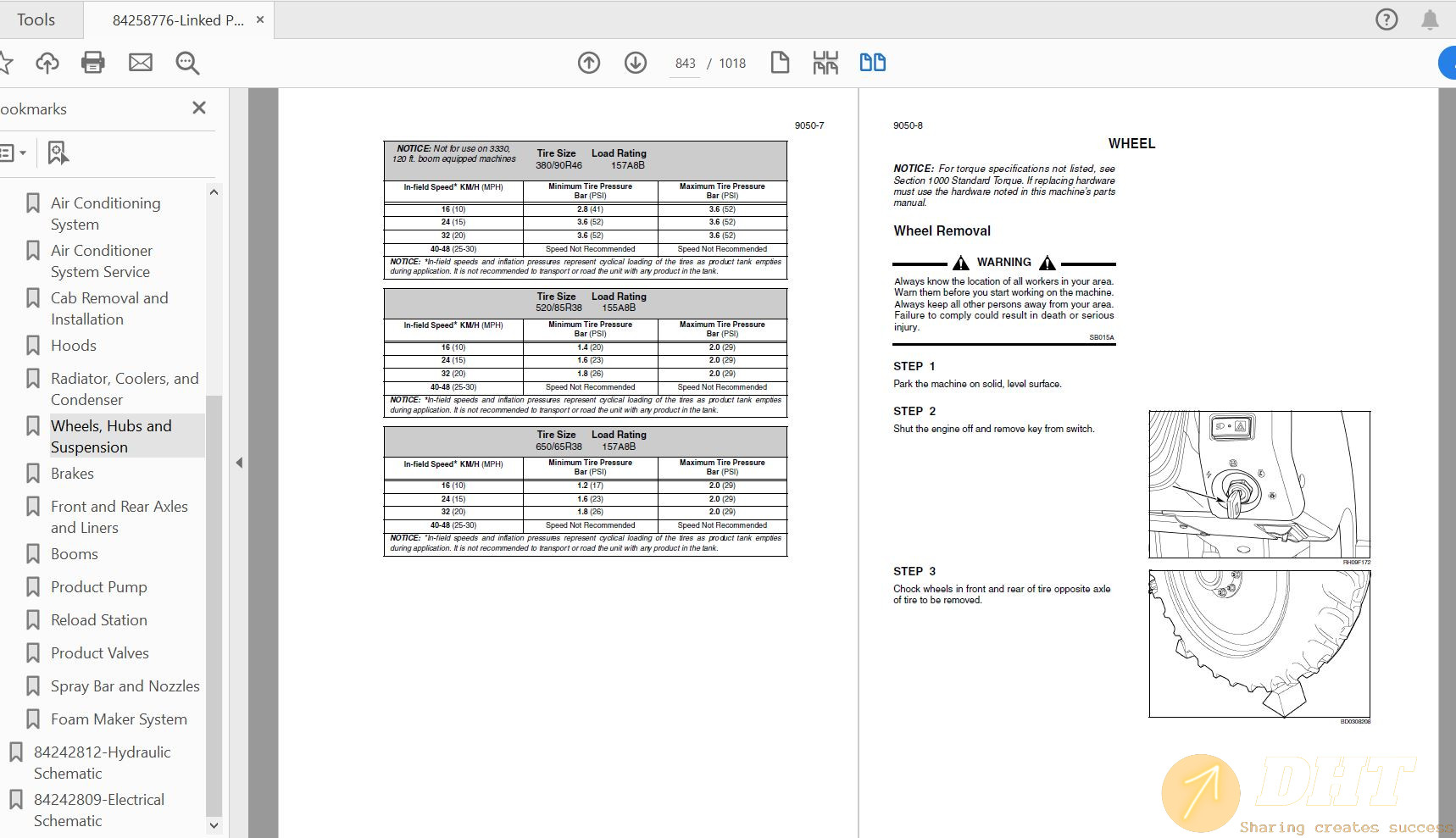Viewport: 1456px width, 838px height.
Task: Open Spray Bar and Nozzles bookmark
Action: click(x=125, y=686)
